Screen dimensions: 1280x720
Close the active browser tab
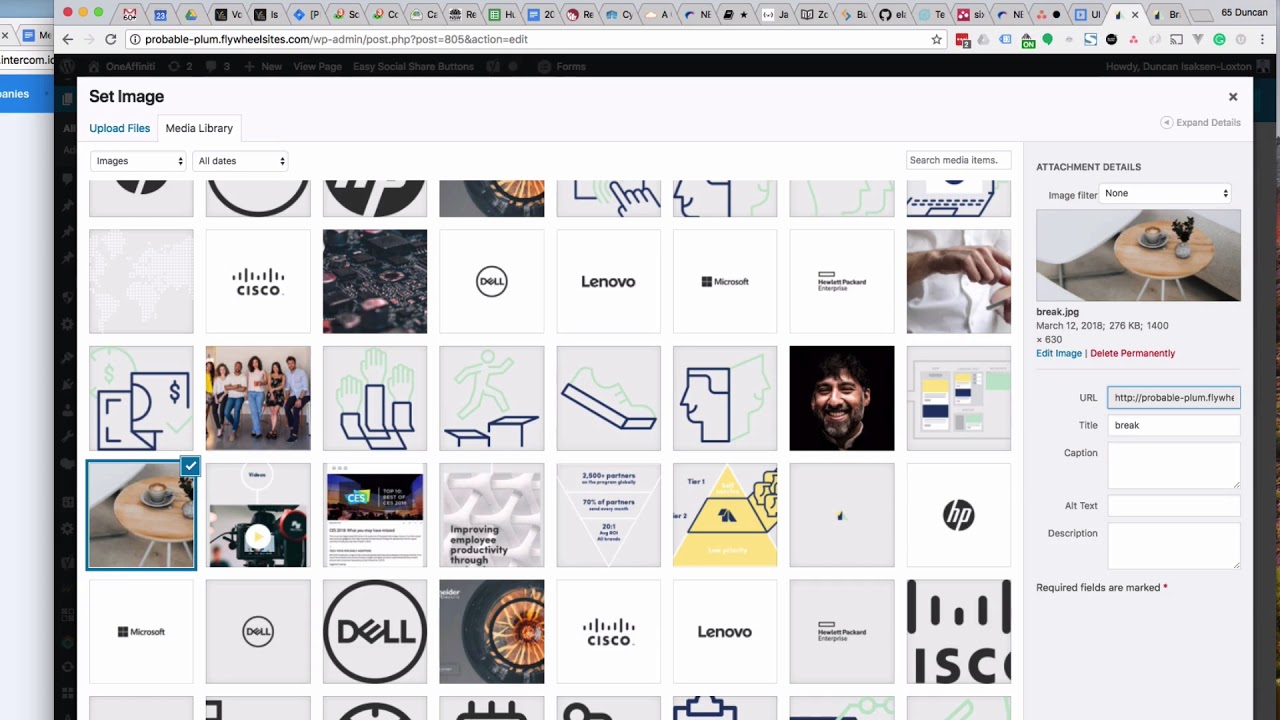point(1135,15)
